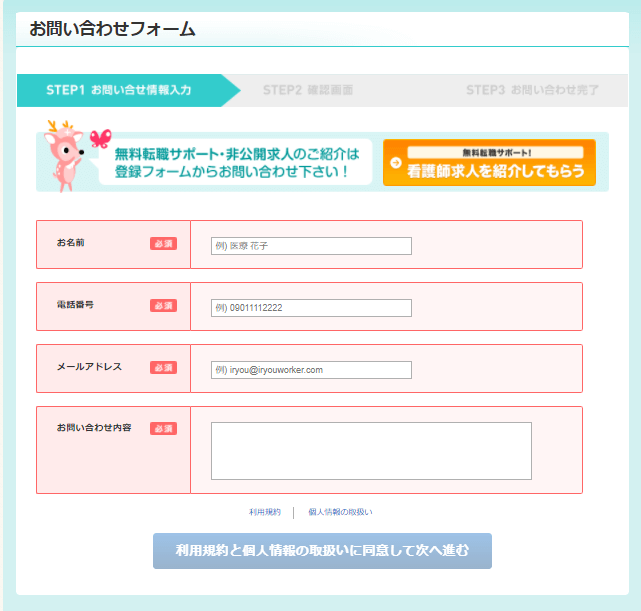Click the arrow icon on the orange button
This screenshot has width=641, height=611.
tap(396, 163)
